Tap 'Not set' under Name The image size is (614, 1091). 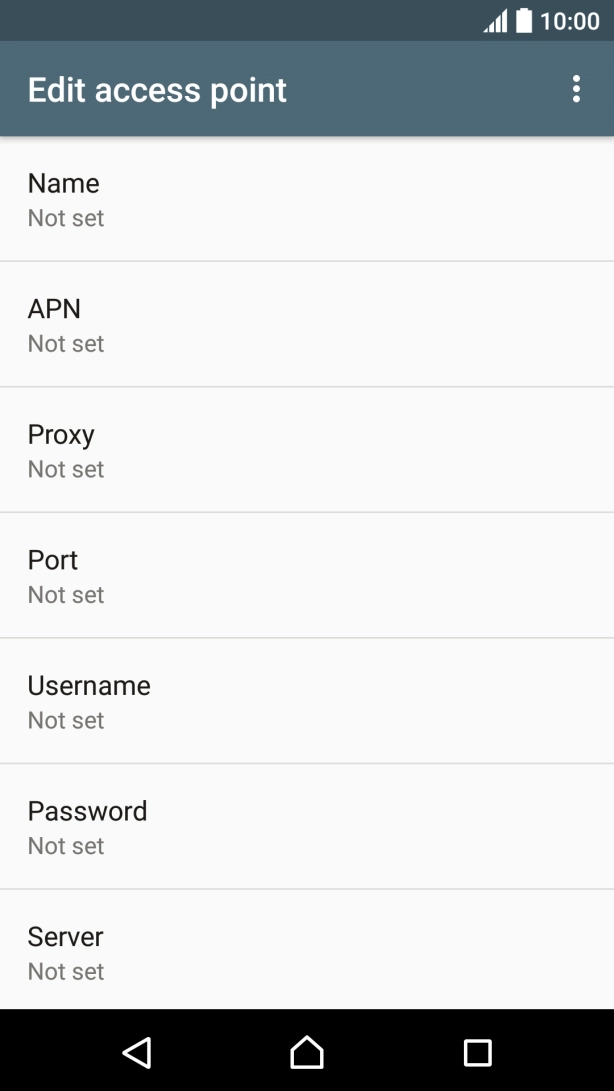click(66, 218)
